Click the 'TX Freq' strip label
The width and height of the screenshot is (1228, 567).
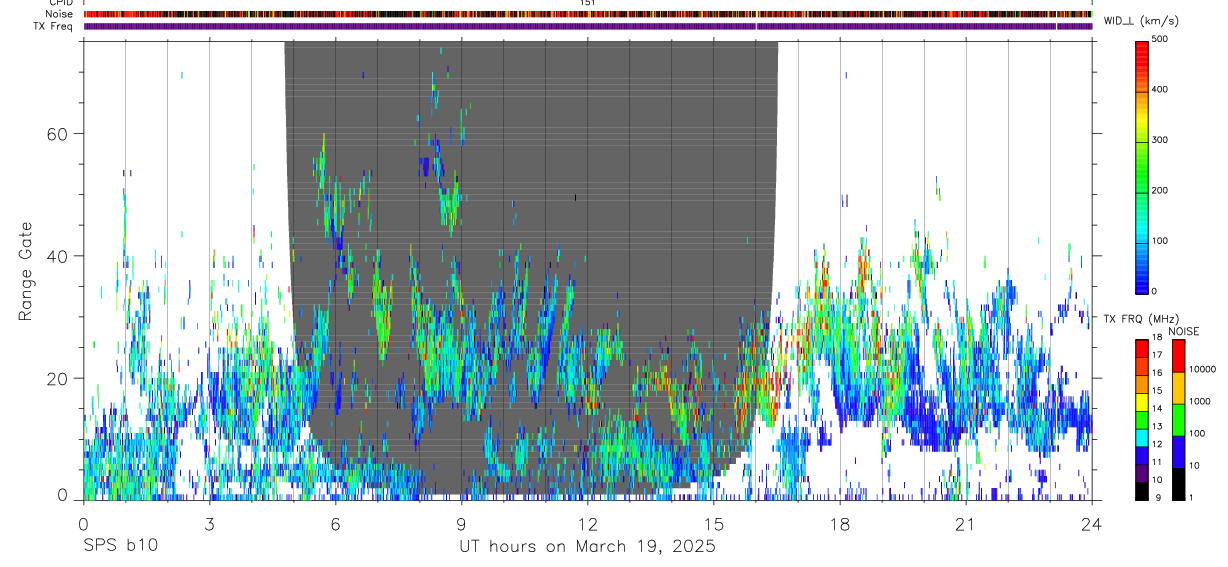[54, 26]
